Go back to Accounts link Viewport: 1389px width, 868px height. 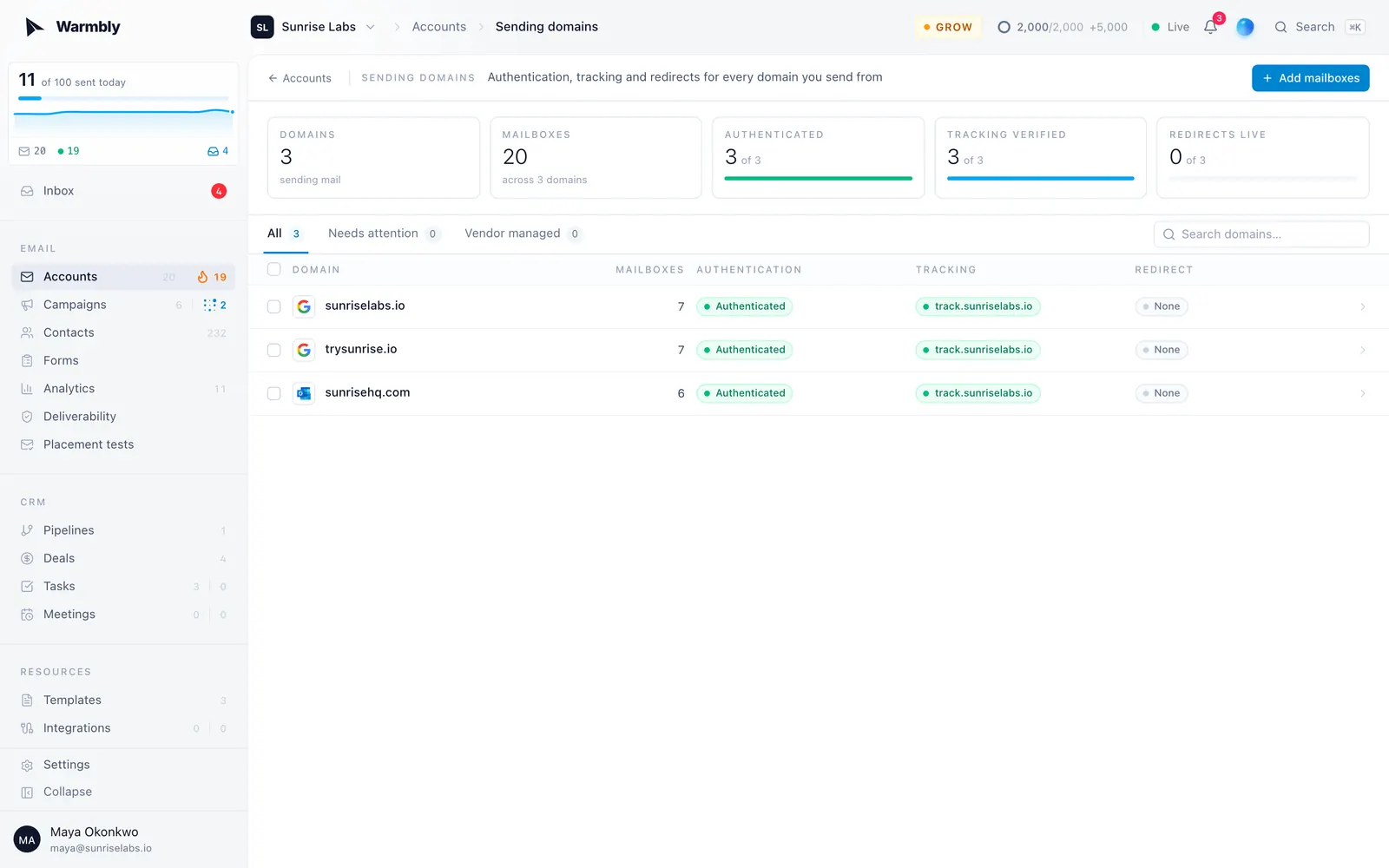pyautogui.click(x=300, y=78)
